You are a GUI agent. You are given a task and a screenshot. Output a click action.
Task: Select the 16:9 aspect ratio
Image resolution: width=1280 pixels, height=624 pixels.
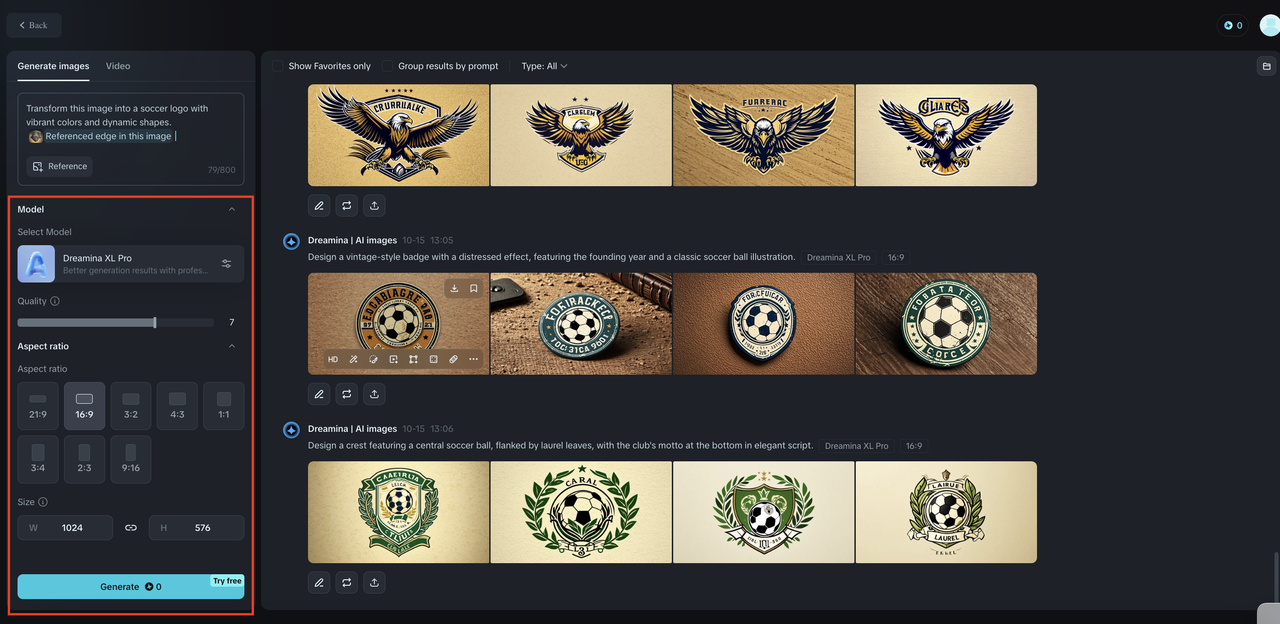click(x=84, y=406)
